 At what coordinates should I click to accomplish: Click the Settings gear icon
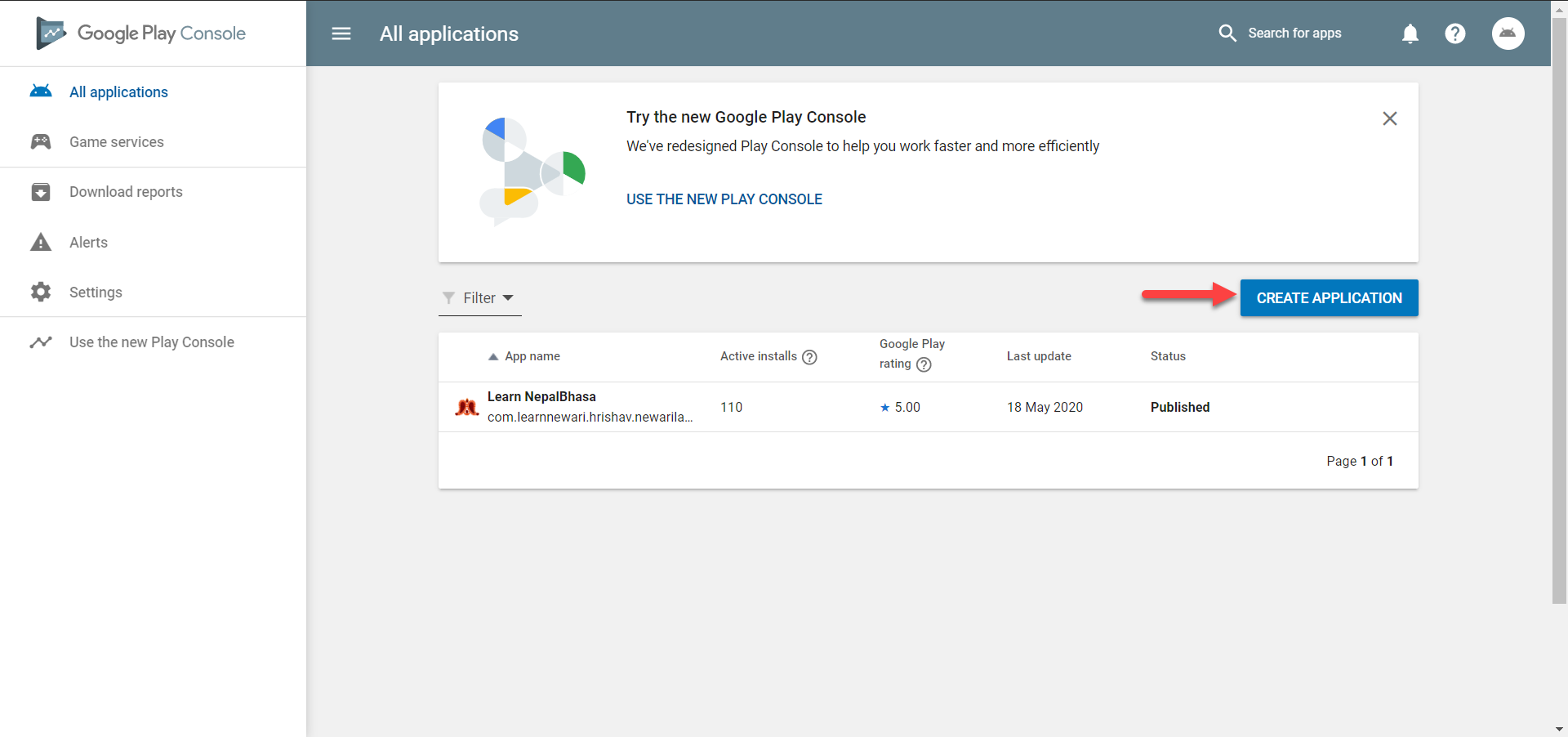41,292
